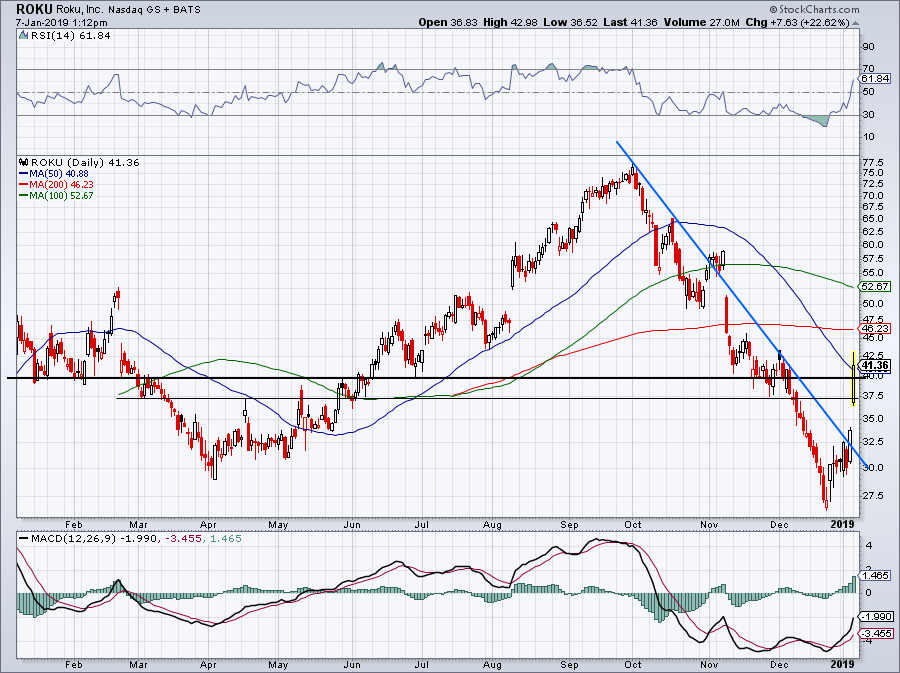Click the 30 oversold level on RSI axis
The image size is (900, 673).
[x=868, y=115]
